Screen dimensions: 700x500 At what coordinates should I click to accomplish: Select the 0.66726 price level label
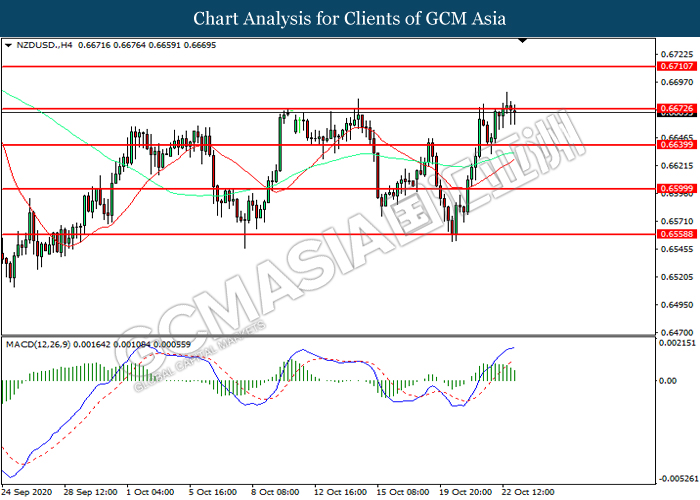pos(677,108)
